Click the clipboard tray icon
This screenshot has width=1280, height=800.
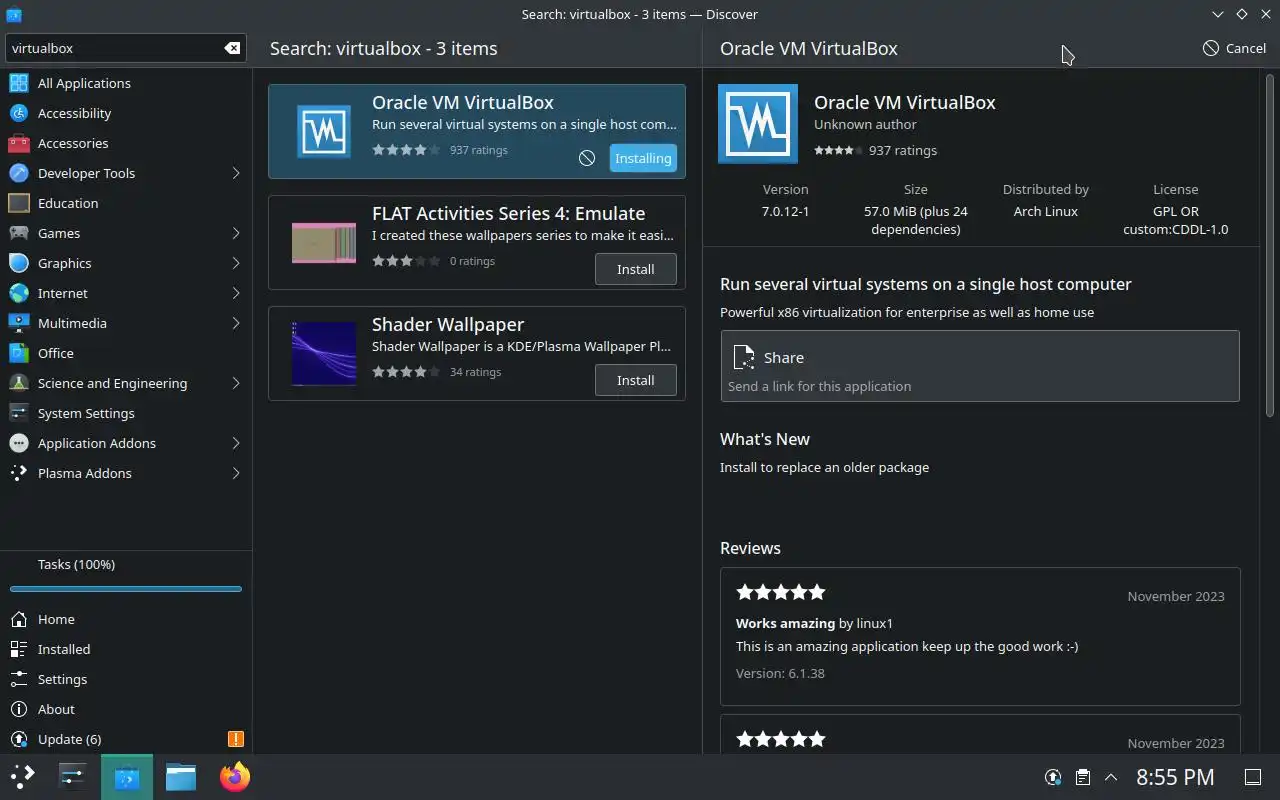[1082, 777]
